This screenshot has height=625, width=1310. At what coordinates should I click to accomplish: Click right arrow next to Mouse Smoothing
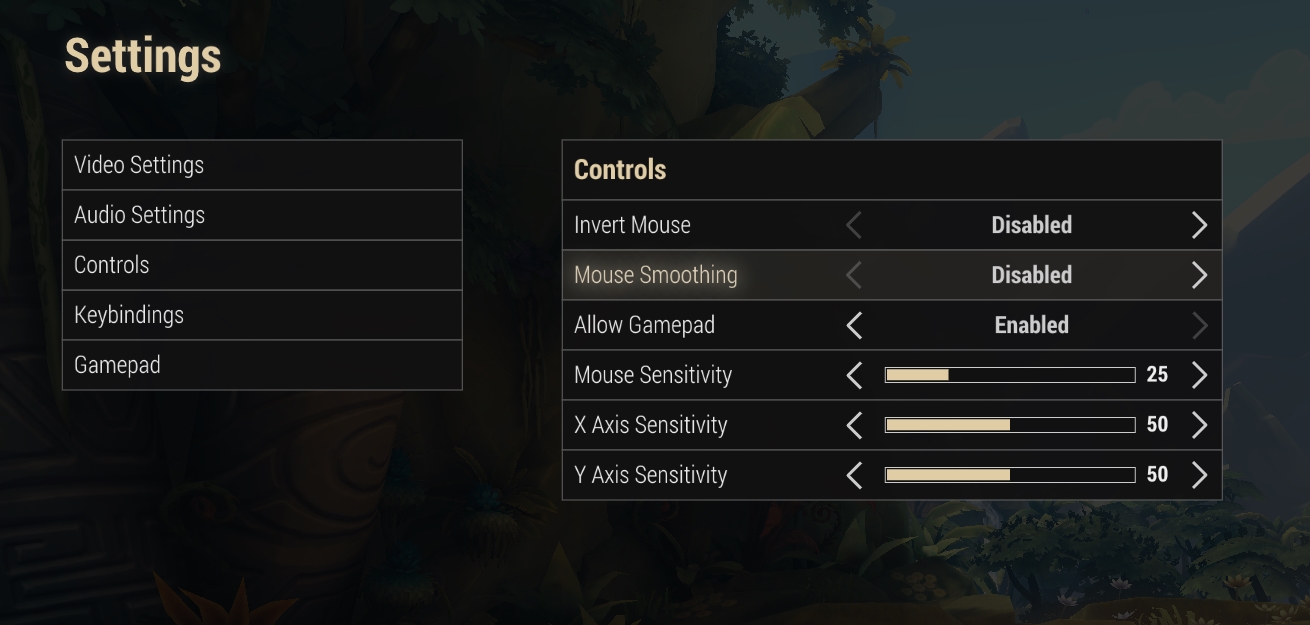(1199, 275)
